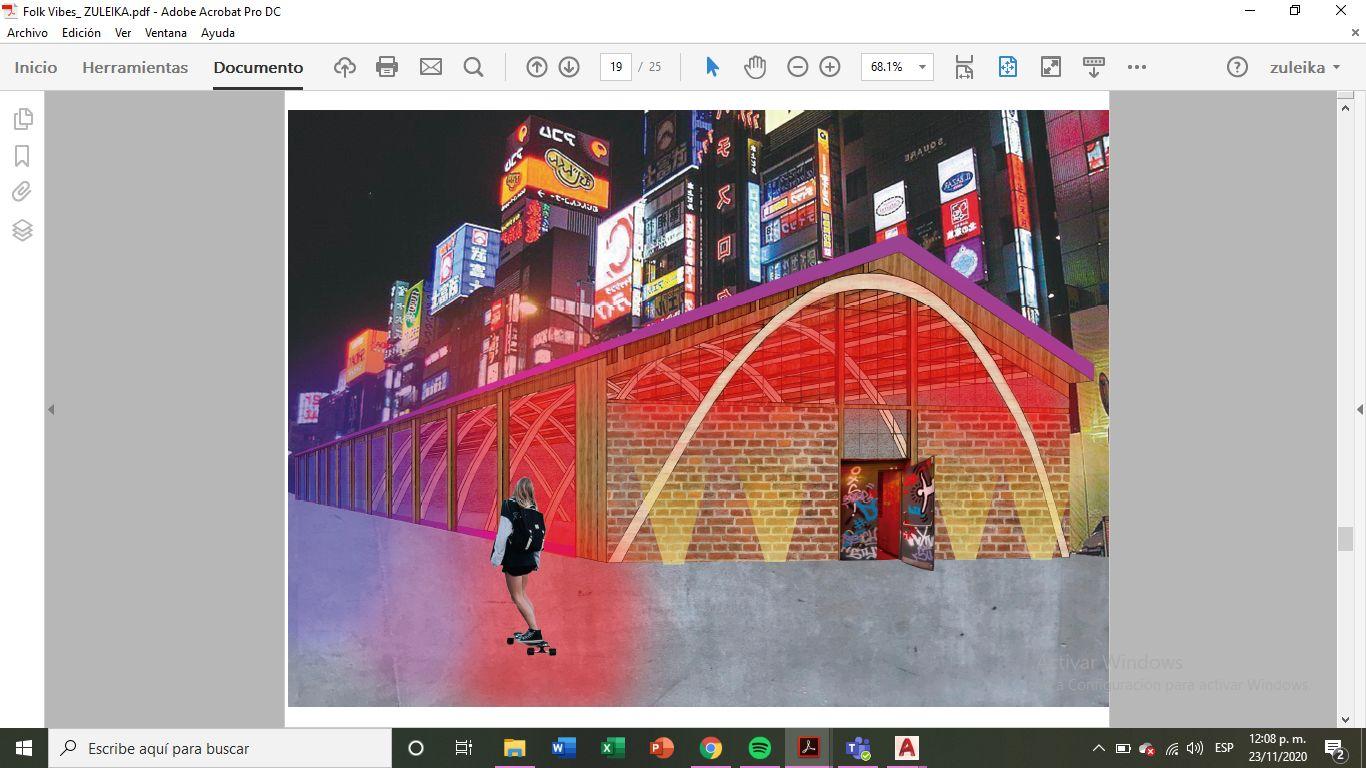The width and height of the screenshot is (1366, 768).
Task: Click the upload to cloud icon
Action: pyautogui.click(x=345, y=67)
